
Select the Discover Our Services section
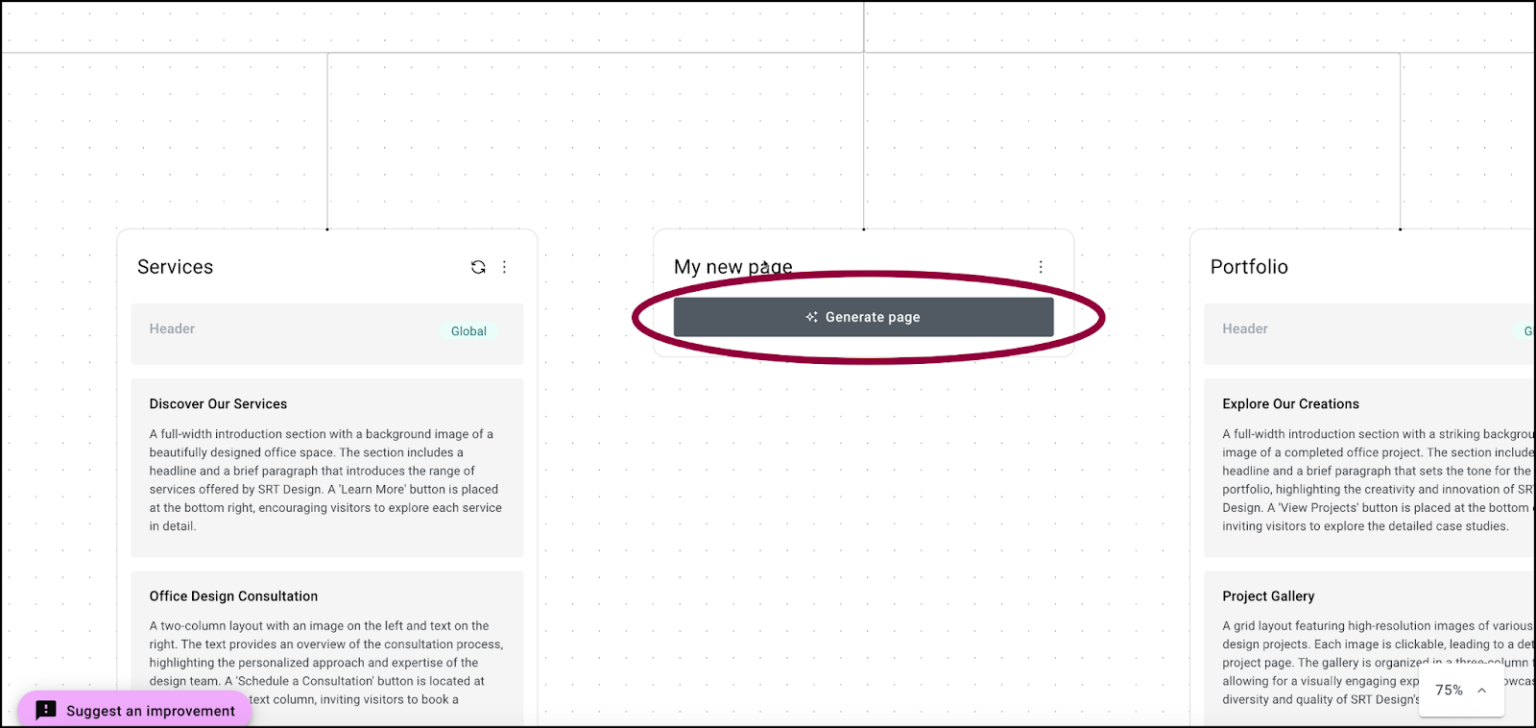pyautogui.click(x=327, y=466)
